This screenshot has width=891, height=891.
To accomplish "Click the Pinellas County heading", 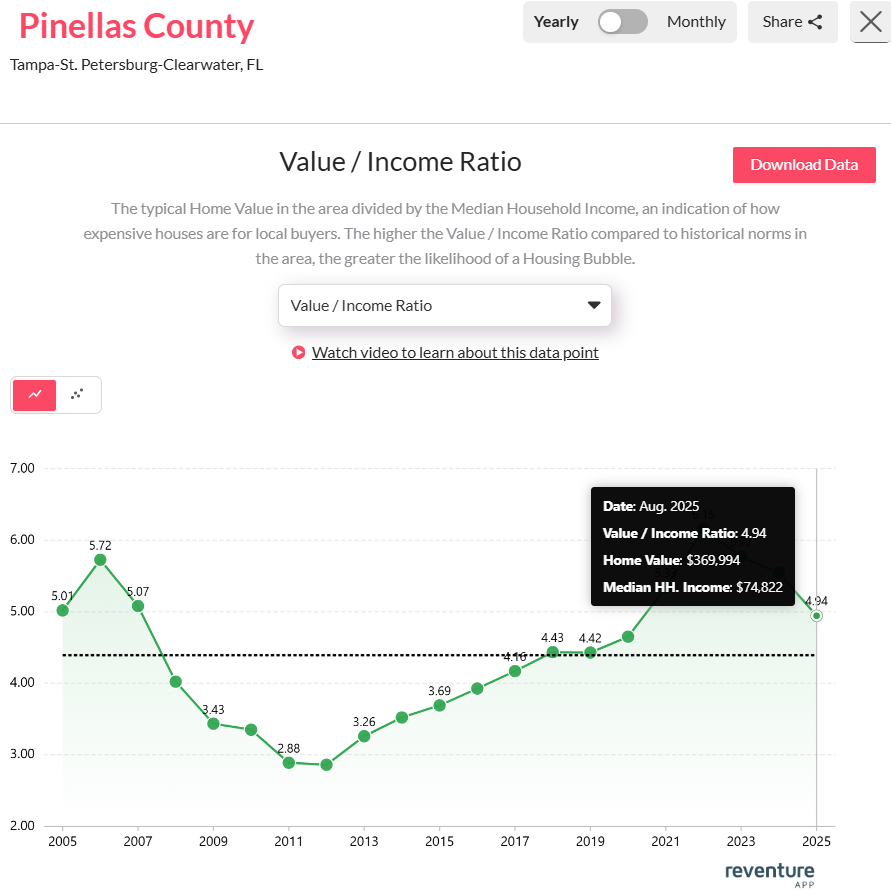I will click(x=136, y=26).
